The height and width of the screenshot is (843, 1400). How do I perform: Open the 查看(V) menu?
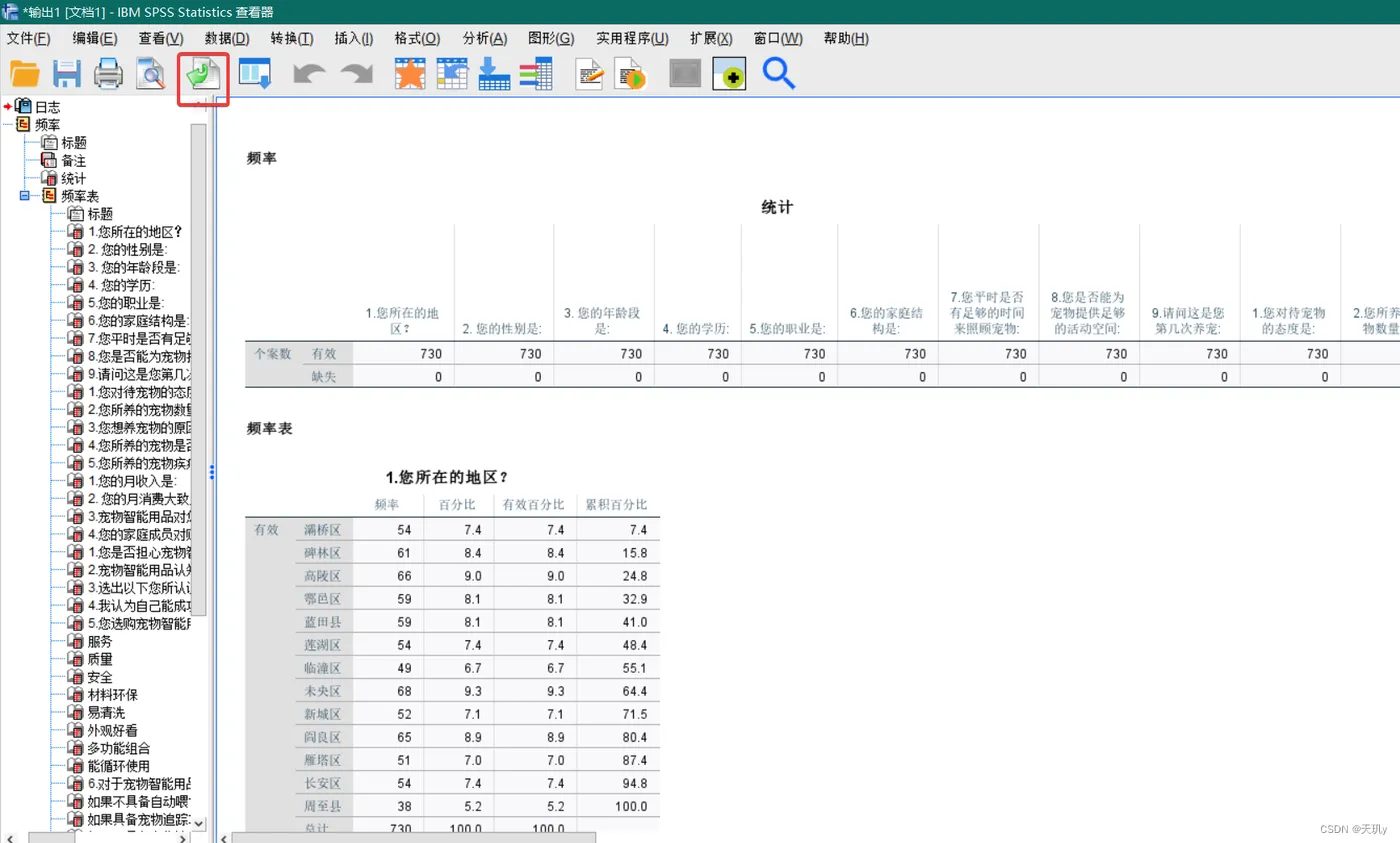(x=161, y=39)
